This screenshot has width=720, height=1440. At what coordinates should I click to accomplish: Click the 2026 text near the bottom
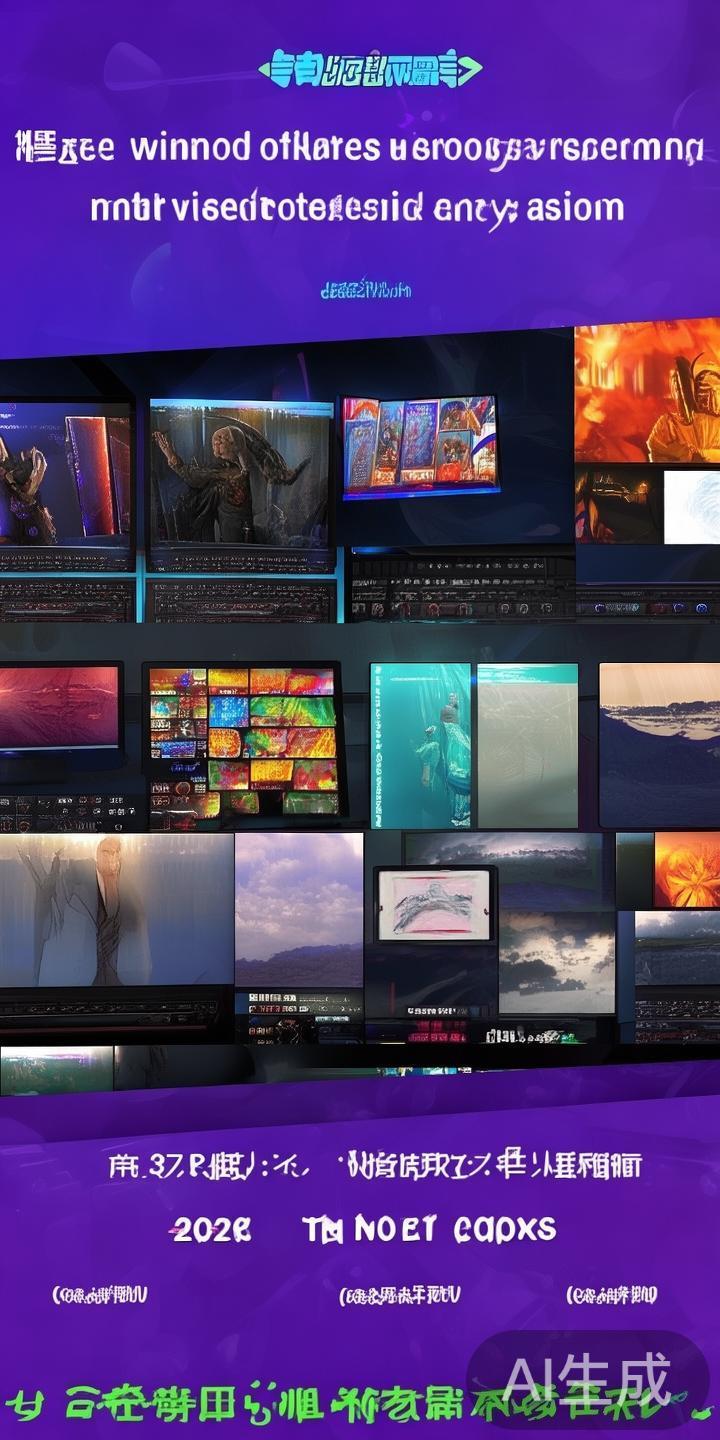(x=210, y=1230)
